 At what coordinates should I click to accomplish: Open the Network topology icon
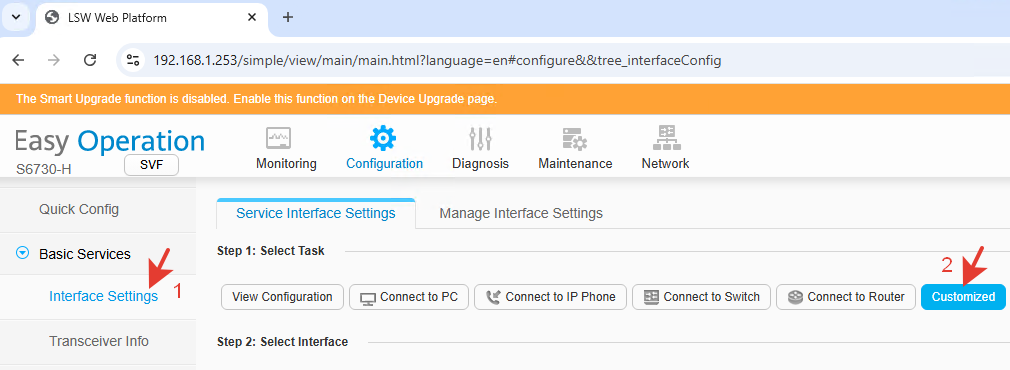click(x=665, y=138)
